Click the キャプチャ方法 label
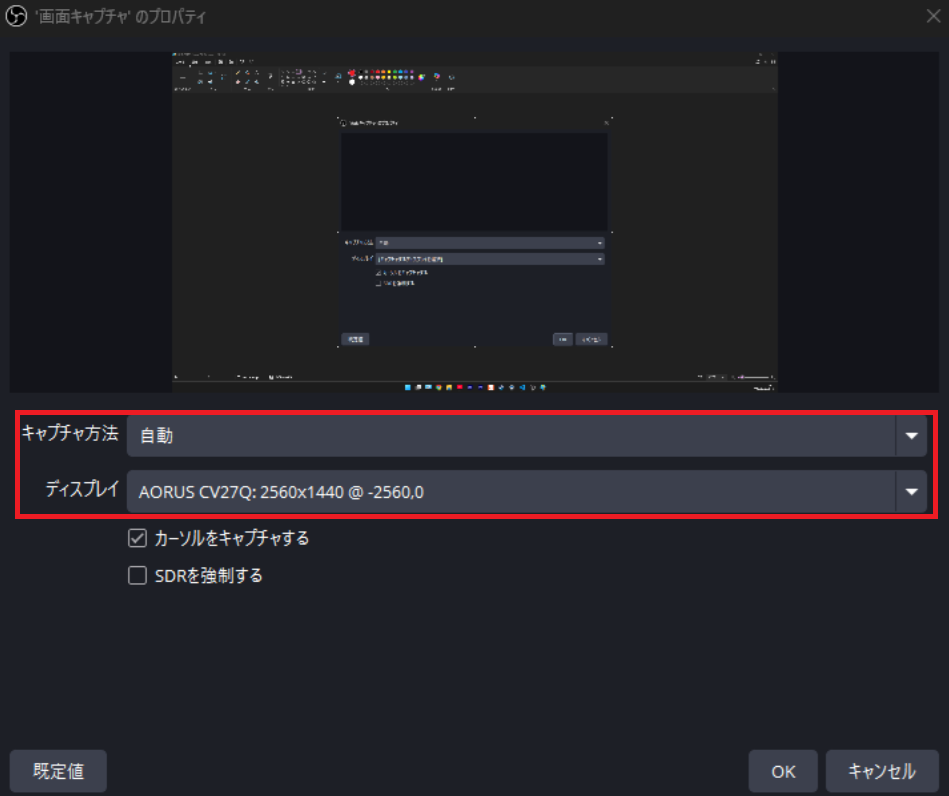This screenshot has width=949, height=796. [x=70, y=434]
